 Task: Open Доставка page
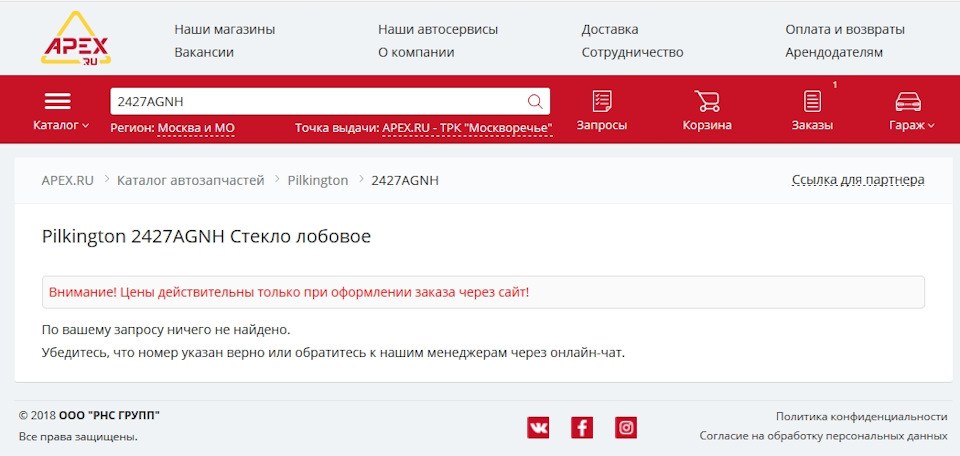click(x=610, y=29)
